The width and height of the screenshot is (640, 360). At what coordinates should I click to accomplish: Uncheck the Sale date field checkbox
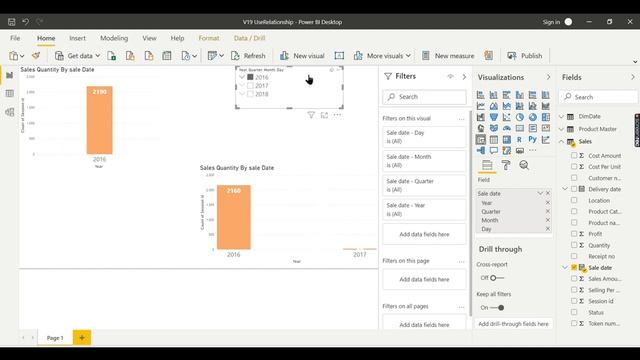(574, 267)
